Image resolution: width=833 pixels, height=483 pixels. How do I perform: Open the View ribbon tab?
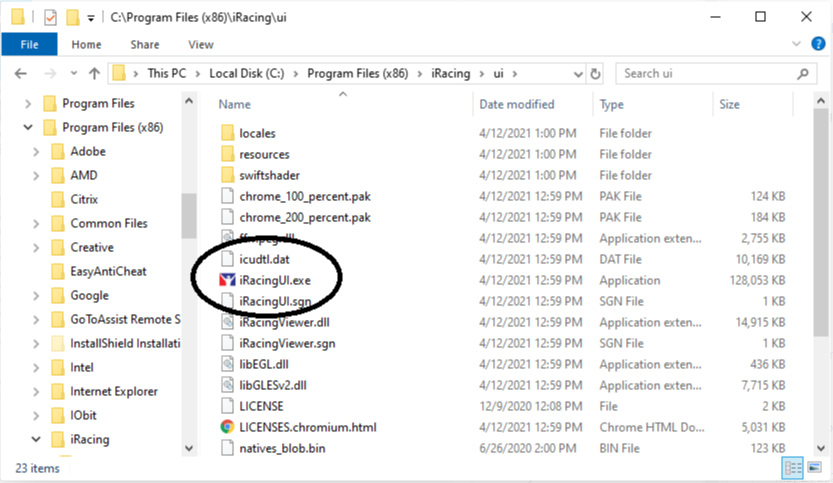[x=201, y=45]
